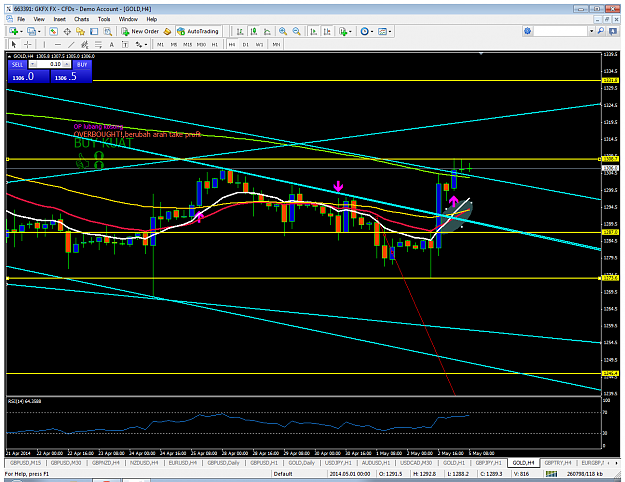The image size is (625, 482).
Task: Switch chart to bar chart mode
Action: pos(240,31)
